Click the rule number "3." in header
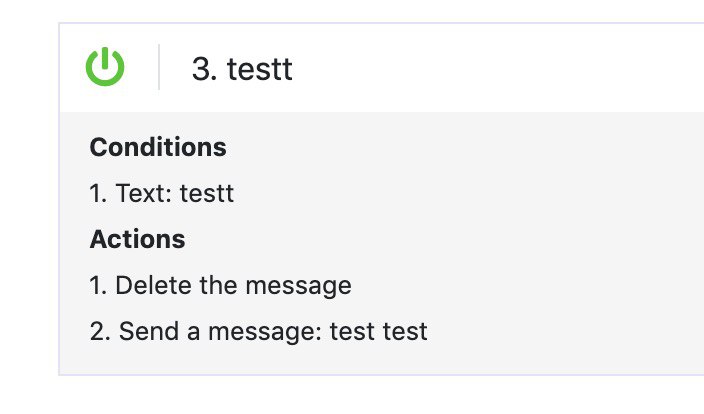The image size is (704, 414). (x=204, y=69)
